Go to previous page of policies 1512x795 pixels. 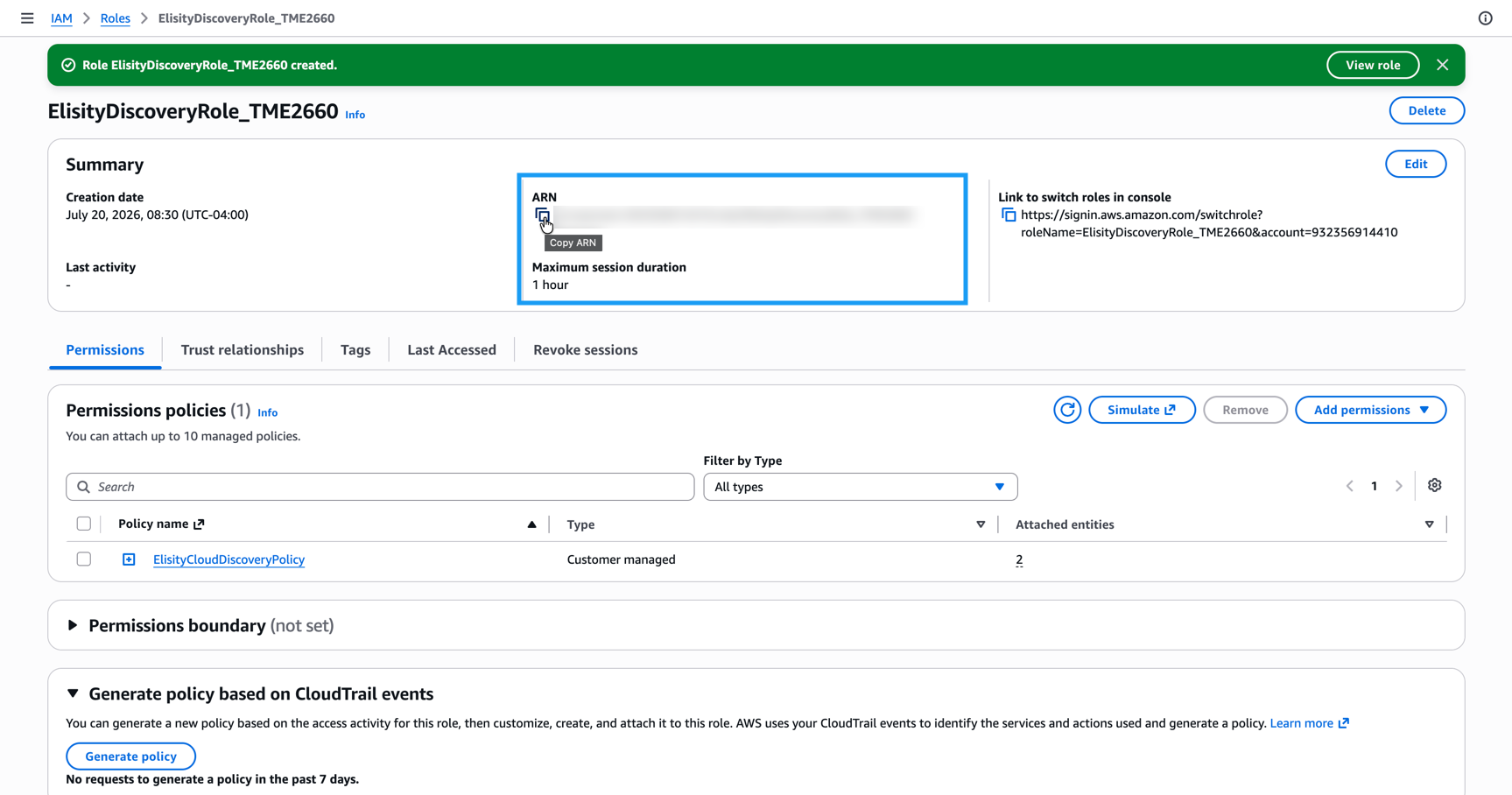click(1350, 487)
